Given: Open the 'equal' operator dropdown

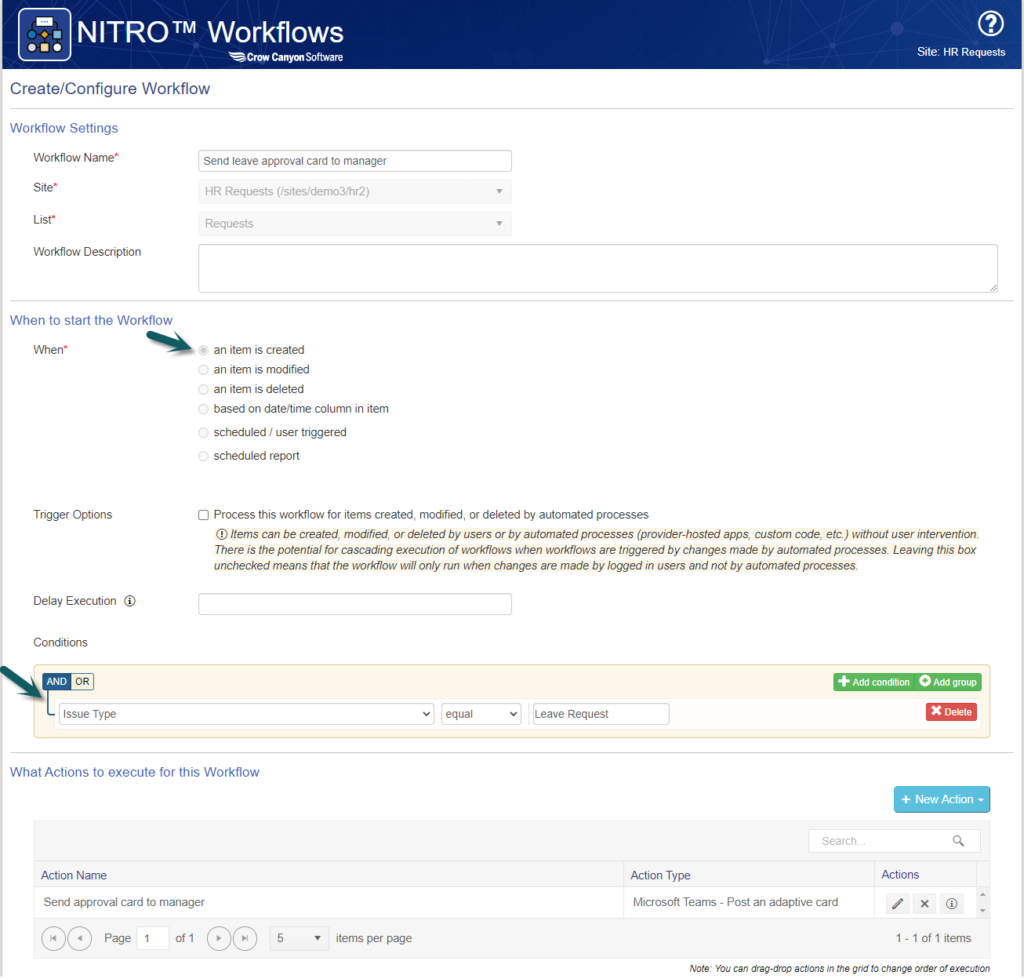Looking at the screenshot, I should pos(481,714).
